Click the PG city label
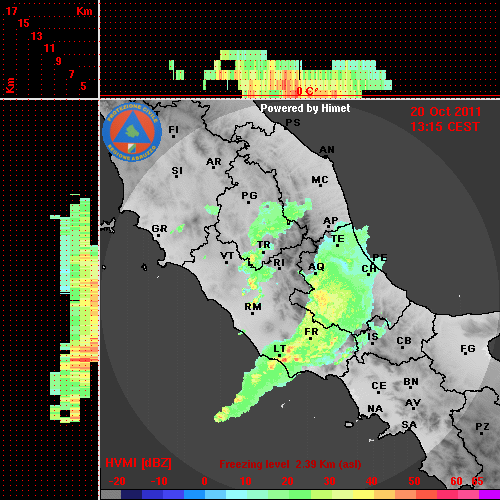 pos(249,195)
